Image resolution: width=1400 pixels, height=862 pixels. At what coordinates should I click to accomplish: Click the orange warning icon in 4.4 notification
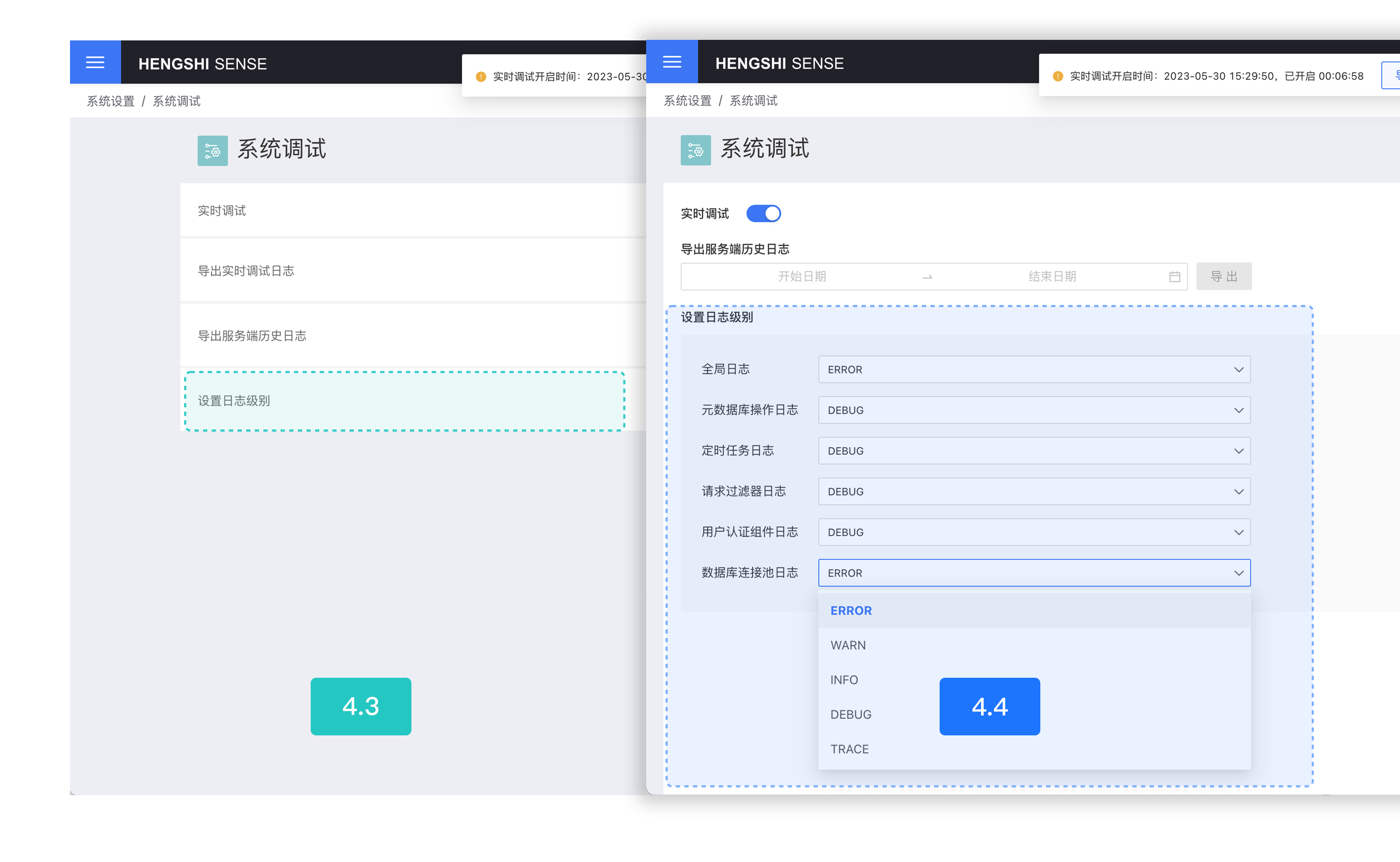(1058, 77)
